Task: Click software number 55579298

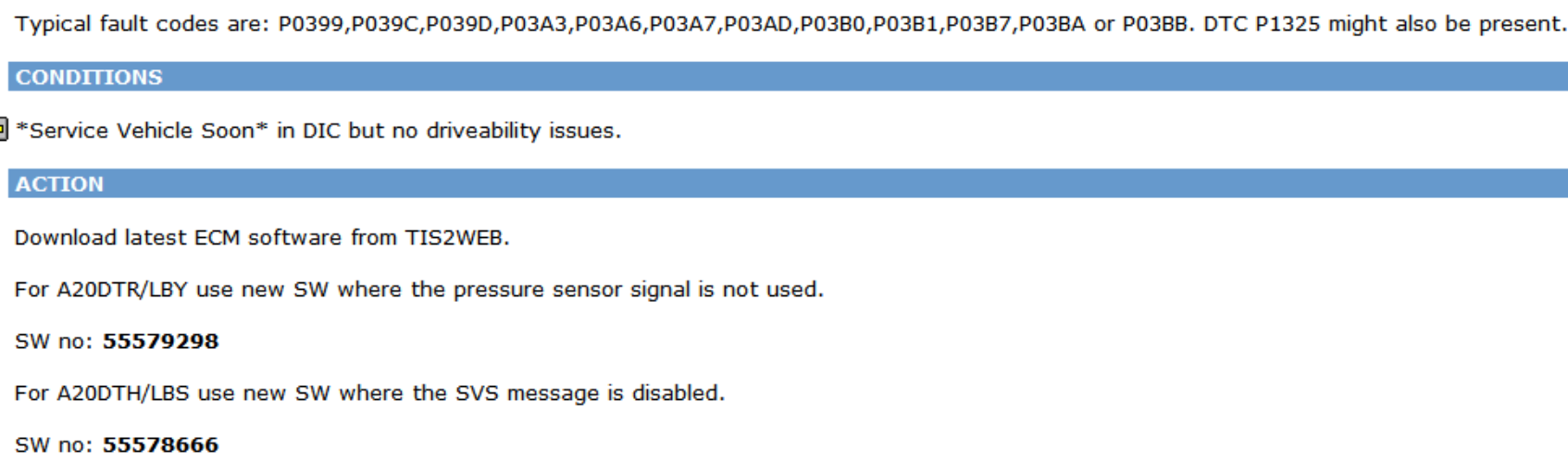Action: [160, 341]
